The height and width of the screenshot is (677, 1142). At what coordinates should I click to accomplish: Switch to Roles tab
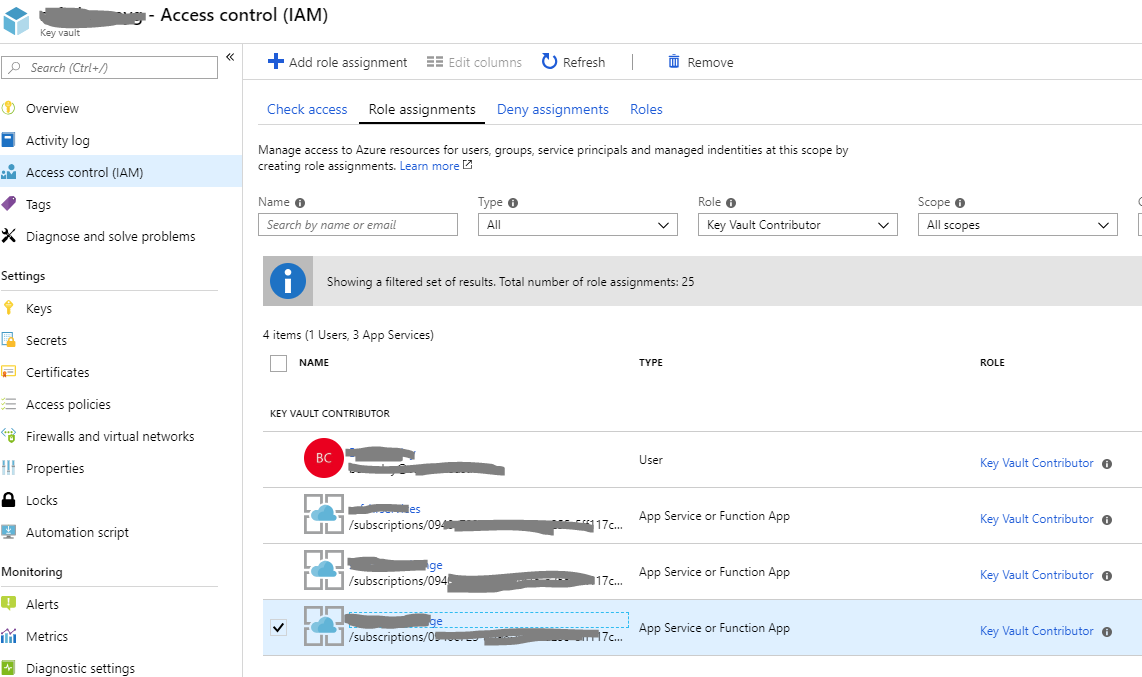[646, 109]
